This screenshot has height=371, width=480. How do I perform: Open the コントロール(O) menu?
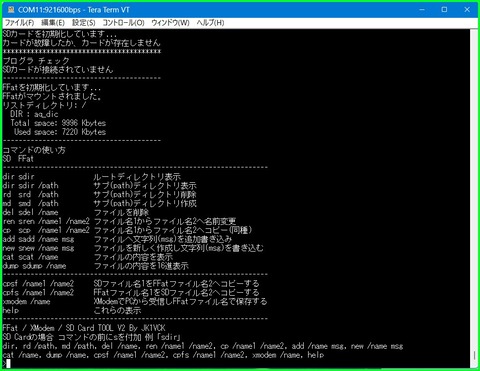click(123, 23)
